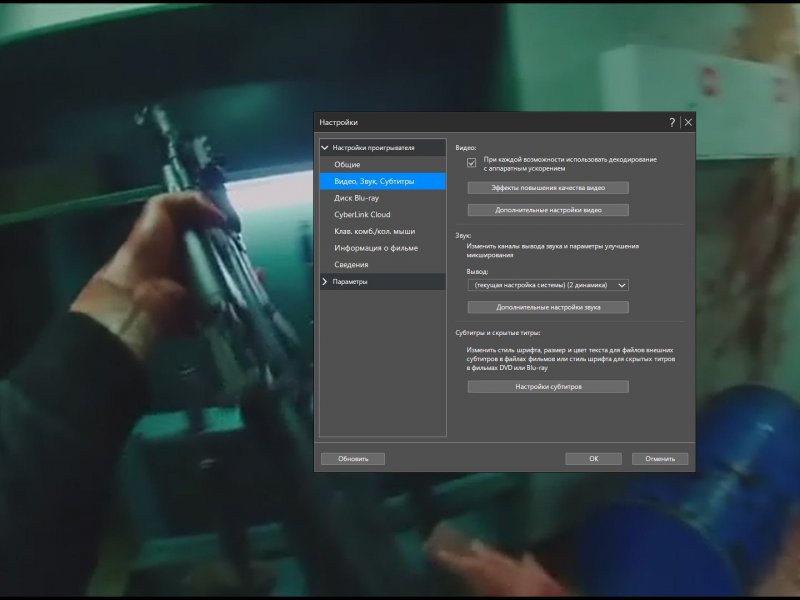The image size is (800, 600).
Task: Confirm settings with OK button
Action: tap(593, 459)
